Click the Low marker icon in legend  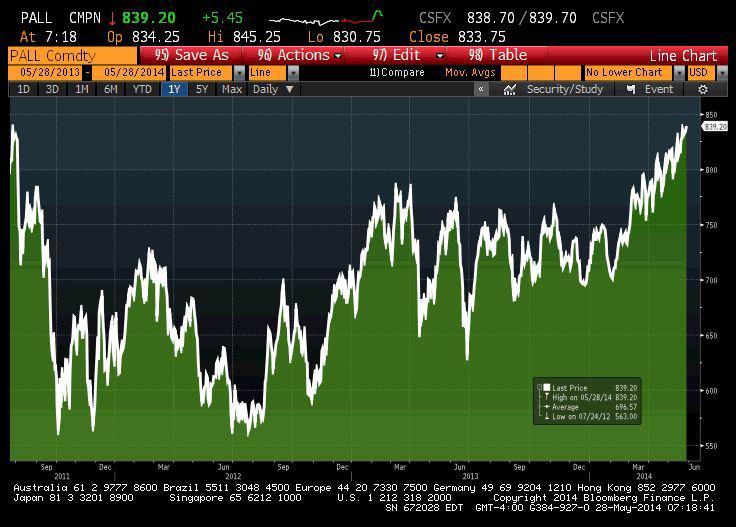[546, 416]
